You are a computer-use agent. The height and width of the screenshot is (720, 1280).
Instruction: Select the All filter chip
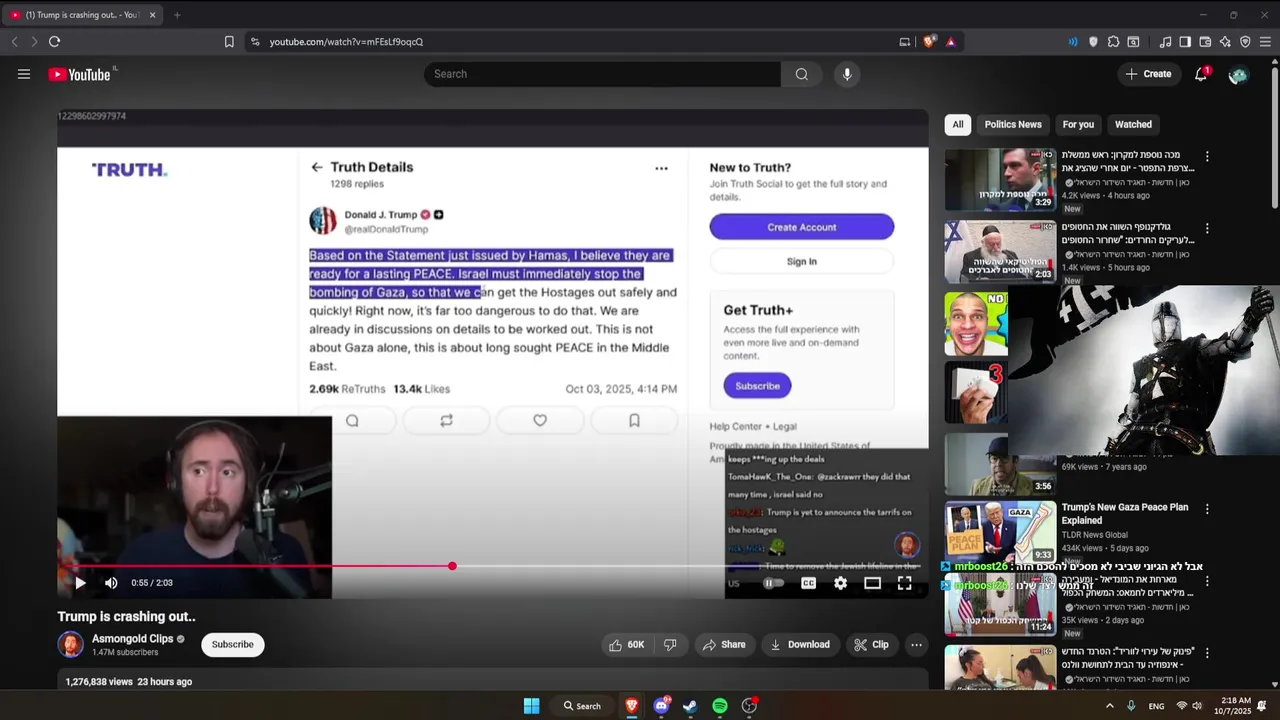(x=958, y=124)
